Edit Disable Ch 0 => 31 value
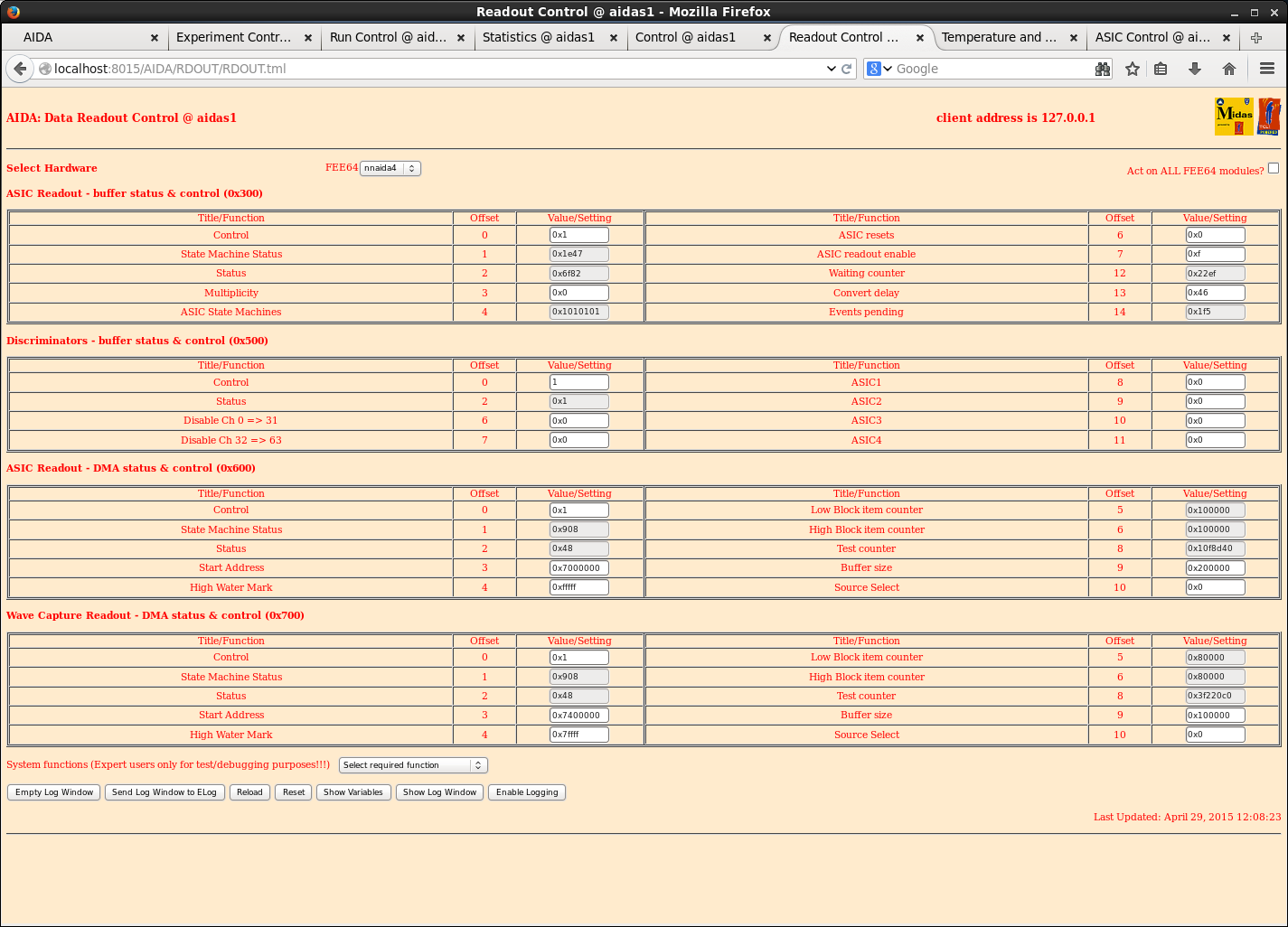Screen dimensions: 1288x927 point(579,421)
